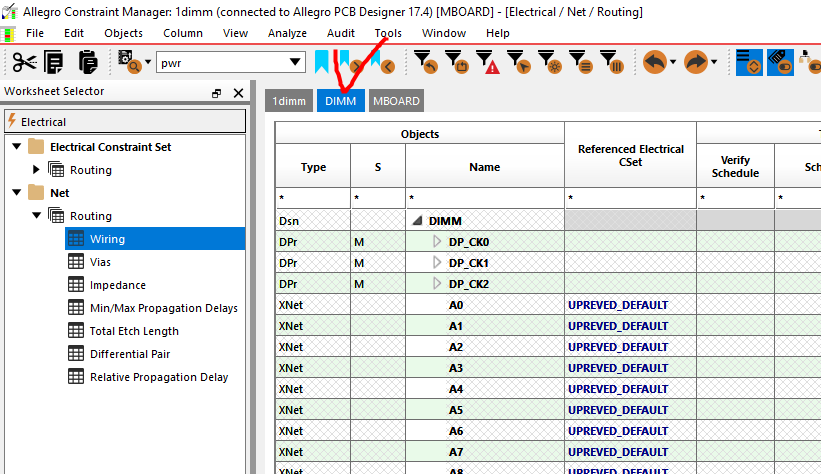Click the Type column filter field

pos(313,198)
